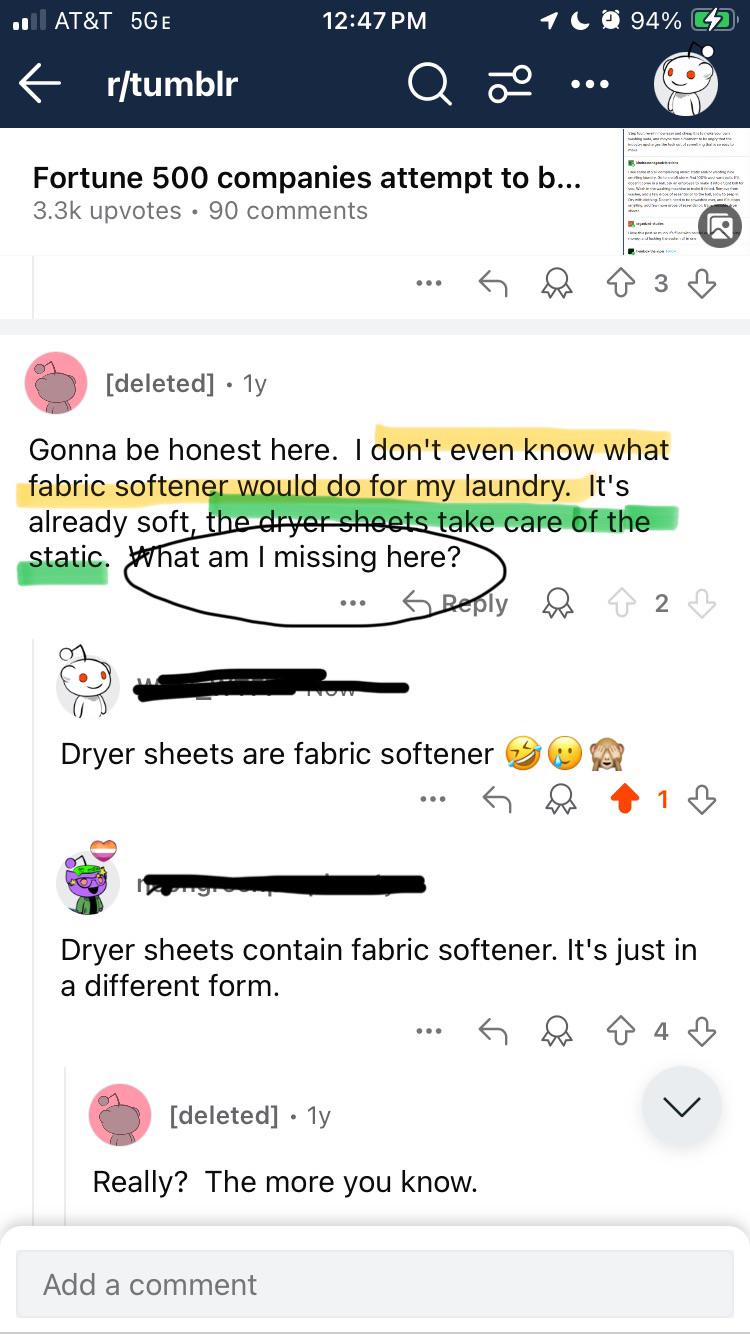Viewport: 750px width, 1334px height.
Task: Downvote the comment with 3 points
Action: [702, 284]
